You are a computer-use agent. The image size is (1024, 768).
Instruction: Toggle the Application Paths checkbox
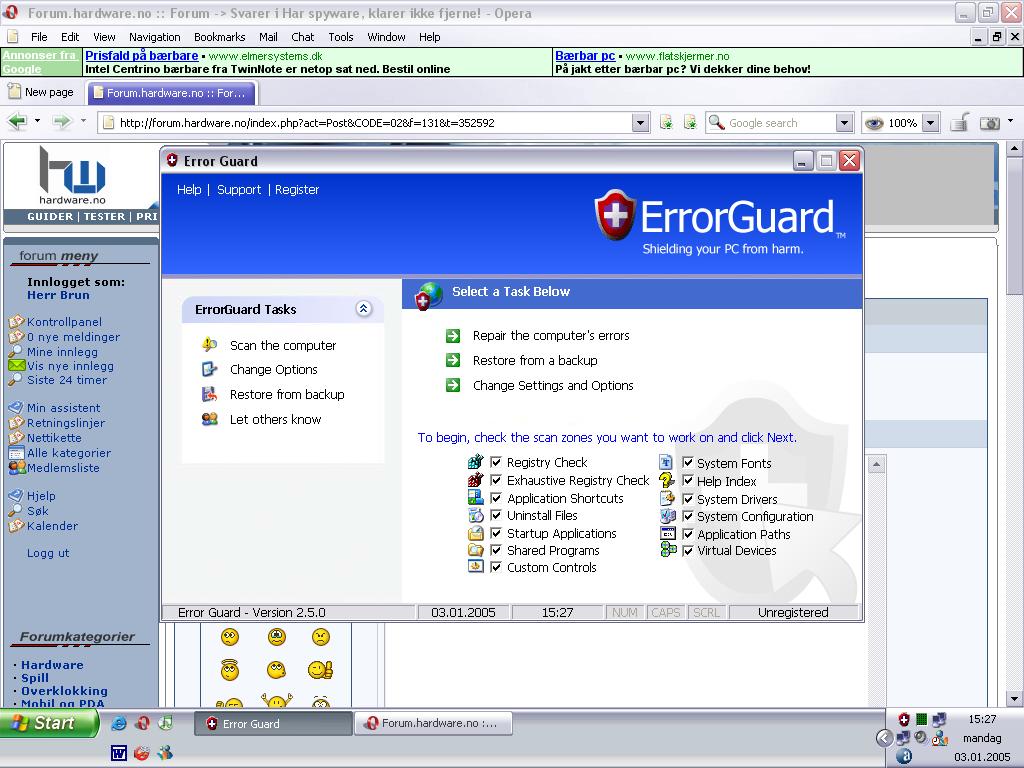[688, 534]
